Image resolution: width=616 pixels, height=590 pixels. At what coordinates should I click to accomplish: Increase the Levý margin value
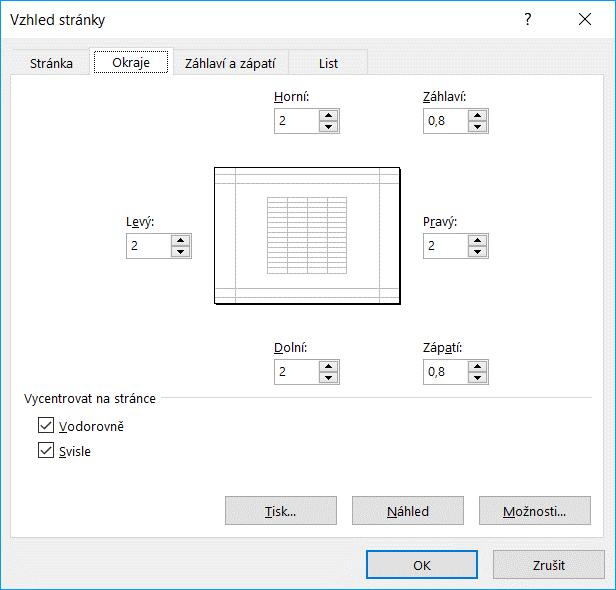coord(180,240)
